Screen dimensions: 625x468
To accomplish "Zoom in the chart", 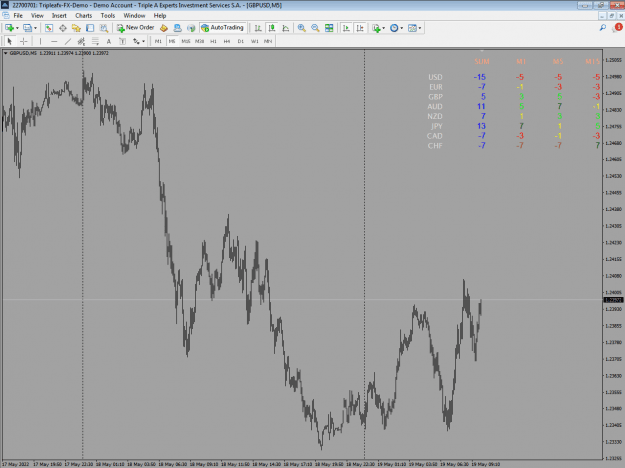I will point(301,28).
